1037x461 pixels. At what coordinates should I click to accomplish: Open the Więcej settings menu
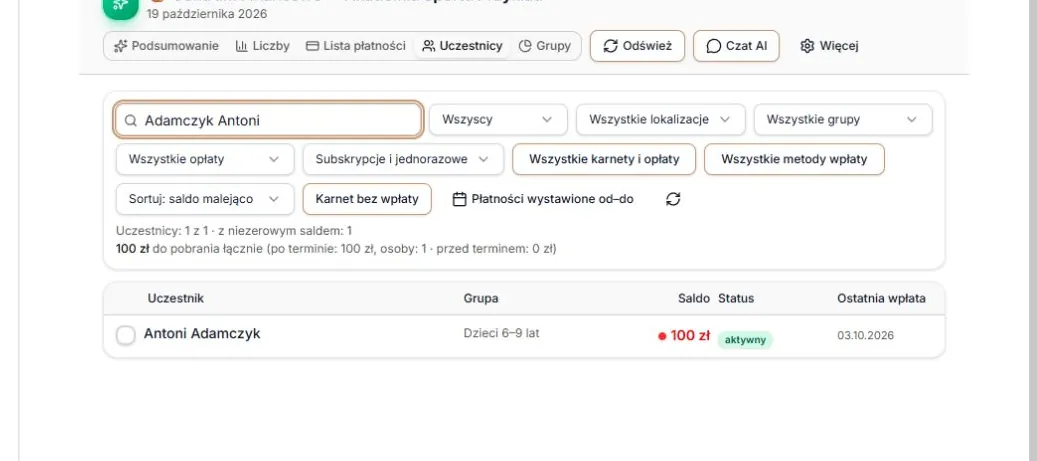click(829, 46)
